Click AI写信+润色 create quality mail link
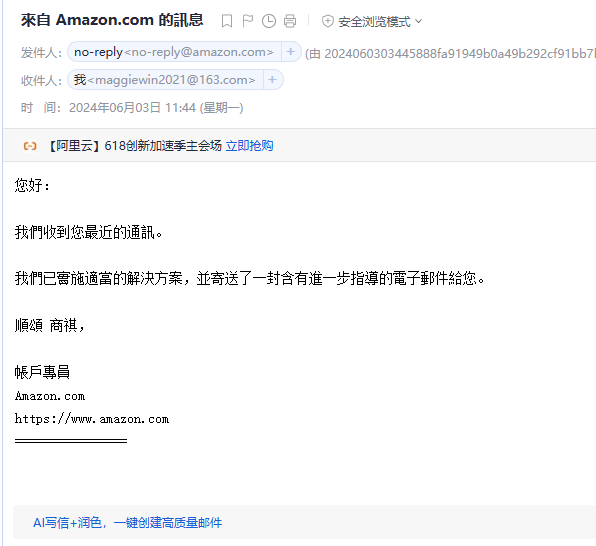Image resolution: width=596 pixels, height=546 pixels. [127, 523]
